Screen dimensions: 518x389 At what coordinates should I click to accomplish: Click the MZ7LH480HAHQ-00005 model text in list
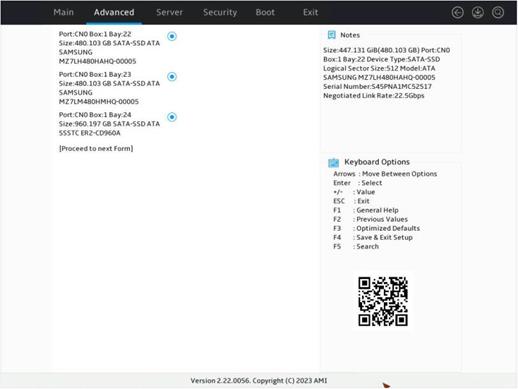pyautogui.click(x=97, y=61)
